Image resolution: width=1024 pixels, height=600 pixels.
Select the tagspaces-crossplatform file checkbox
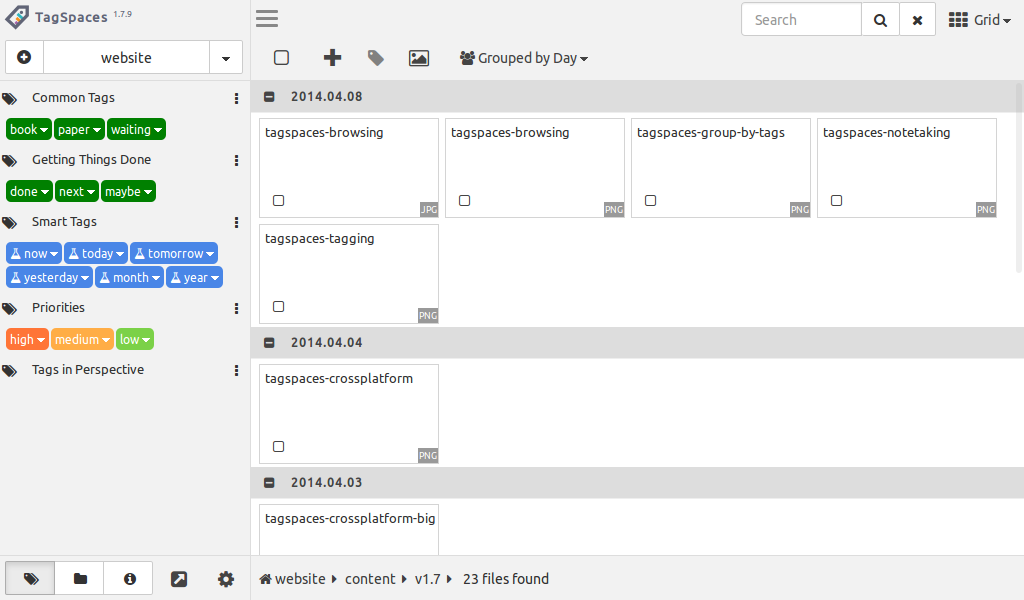point(278,447)
